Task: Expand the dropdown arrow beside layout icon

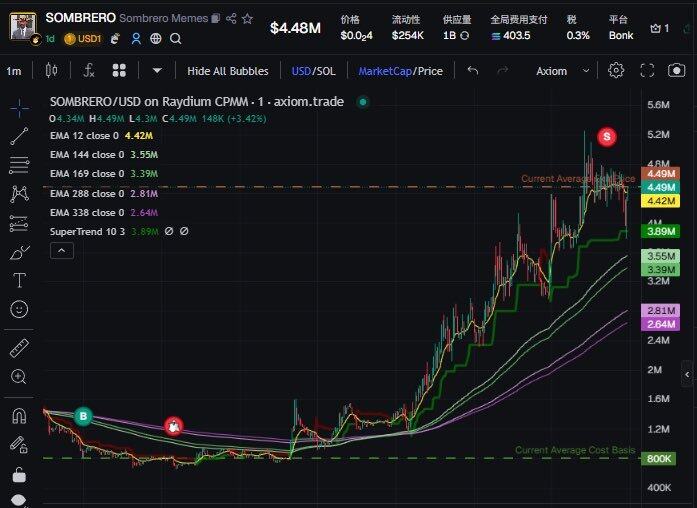Action: (157, 71)
